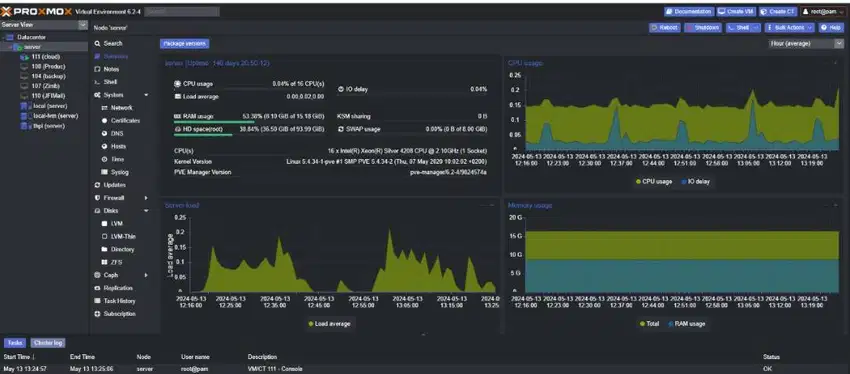Toggle RAM usage series in memory legend
Viewport: 850px width, 374px height.
[686, 324]
